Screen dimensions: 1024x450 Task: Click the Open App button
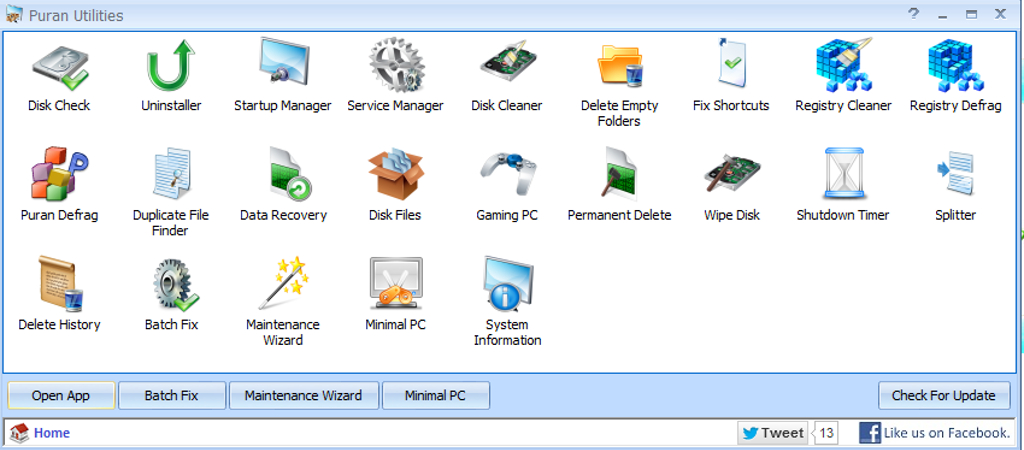tap(61, 395)
